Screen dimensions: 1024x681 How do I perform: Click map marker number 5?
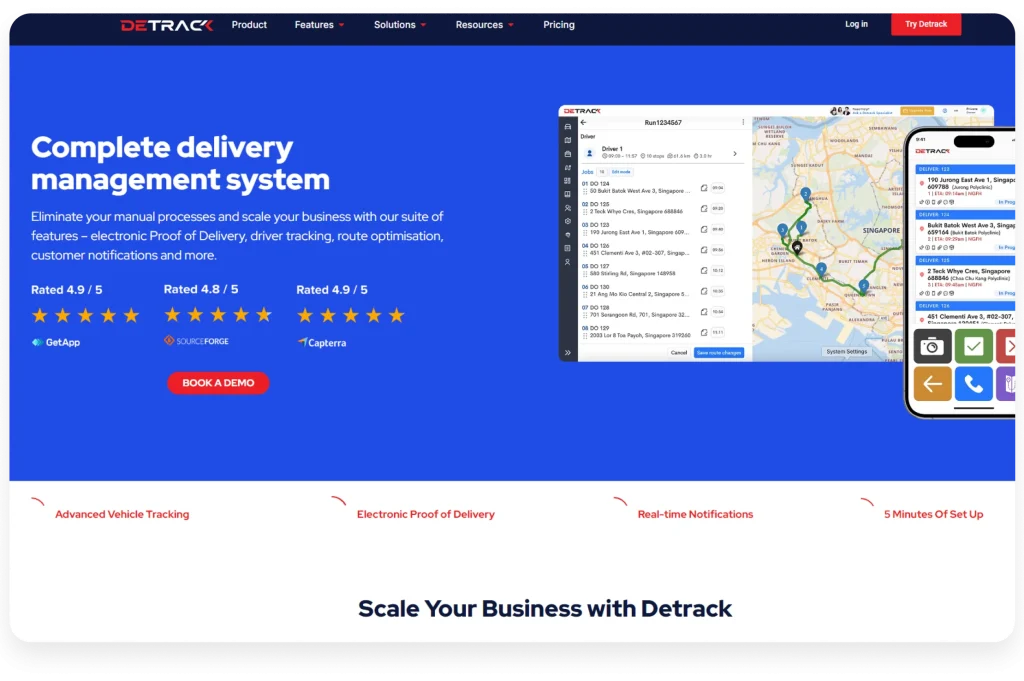(863, 285)
